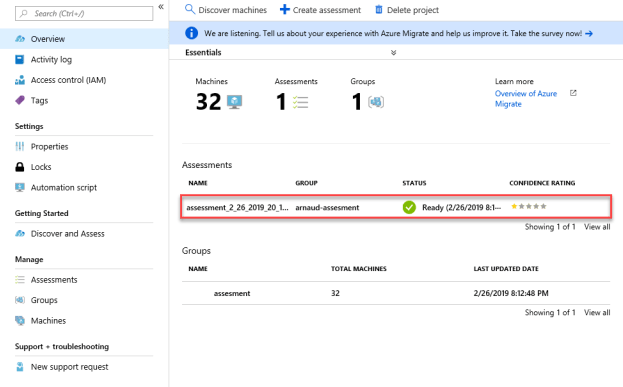This screenshot has width=623, height=387.
Task: Click the confidence rating stars
Action: pyautogui.click(x=529, y=206)
